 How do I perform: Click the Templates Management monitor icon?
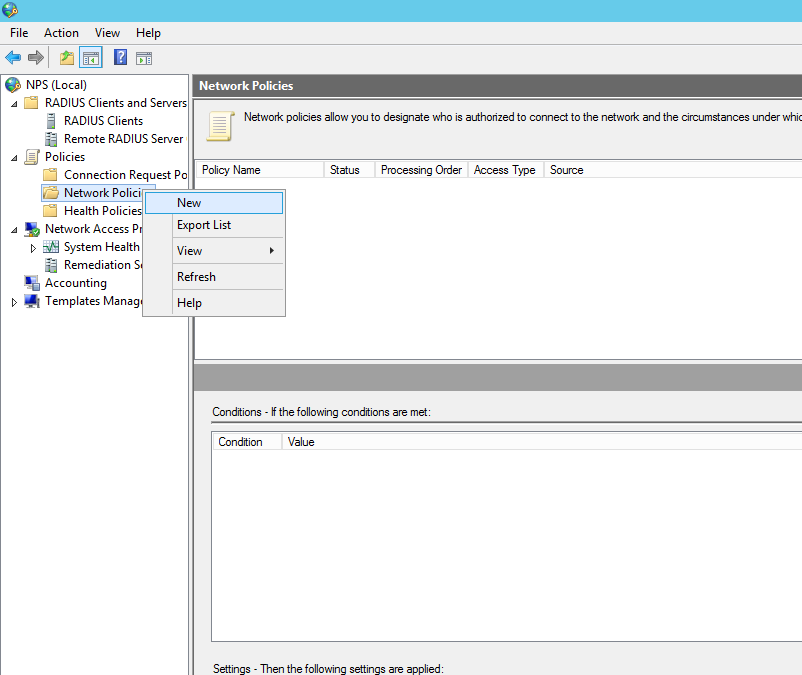pyautogui.click(x=32, y=301)
